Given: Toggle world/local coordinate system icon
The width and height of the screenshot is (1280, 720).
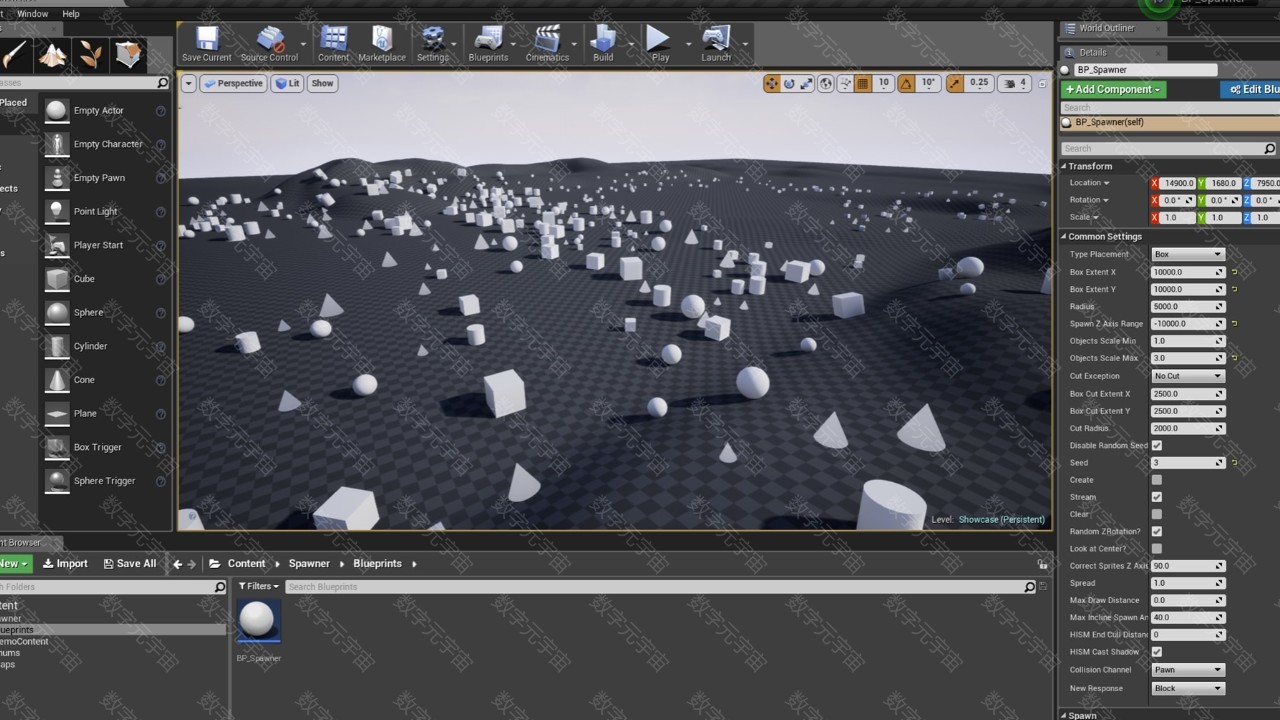Looking at the screenshot, I should (x=826, y=83).
